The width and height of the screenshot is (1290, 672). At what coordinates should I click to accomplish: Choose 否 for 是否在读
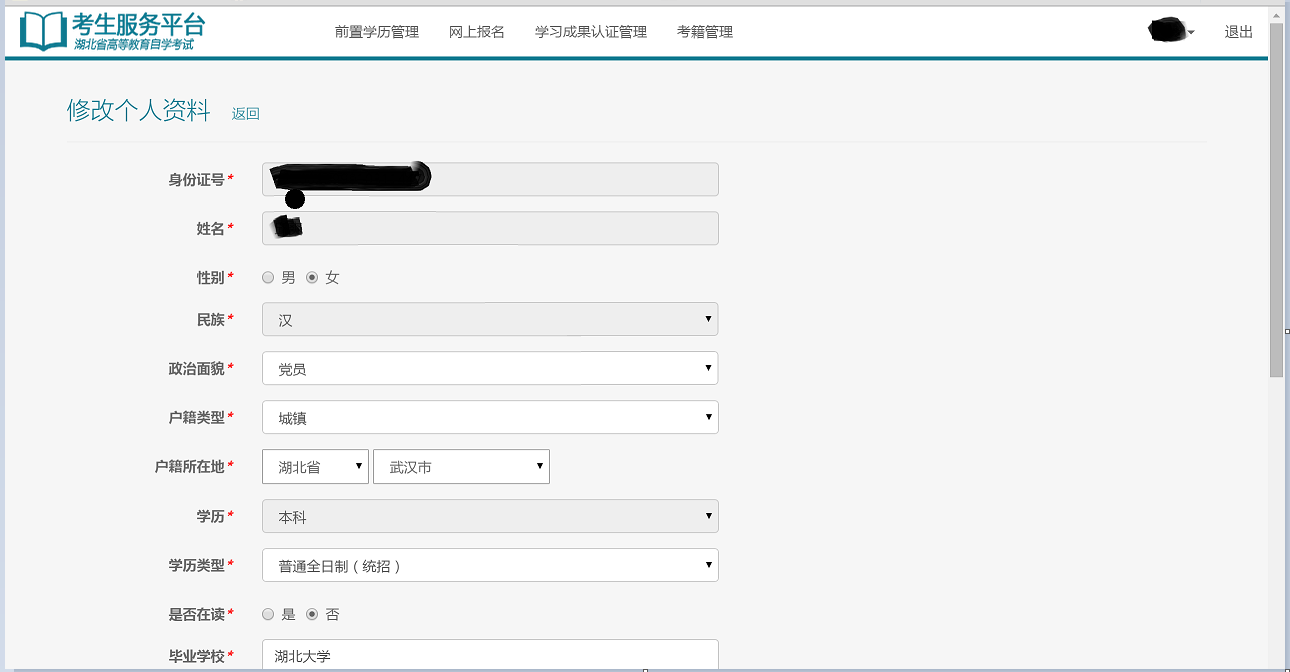coord(312,614)
